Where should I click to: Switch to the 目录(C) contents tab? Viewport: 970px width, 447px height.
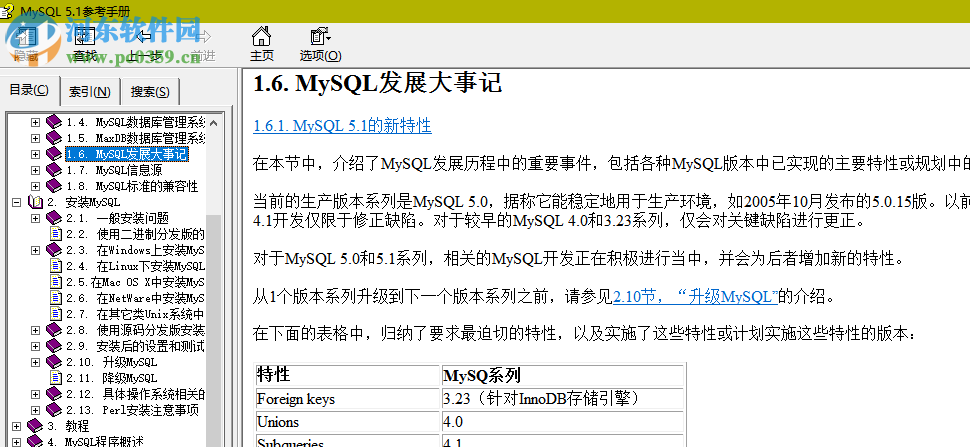coord(29,90)
